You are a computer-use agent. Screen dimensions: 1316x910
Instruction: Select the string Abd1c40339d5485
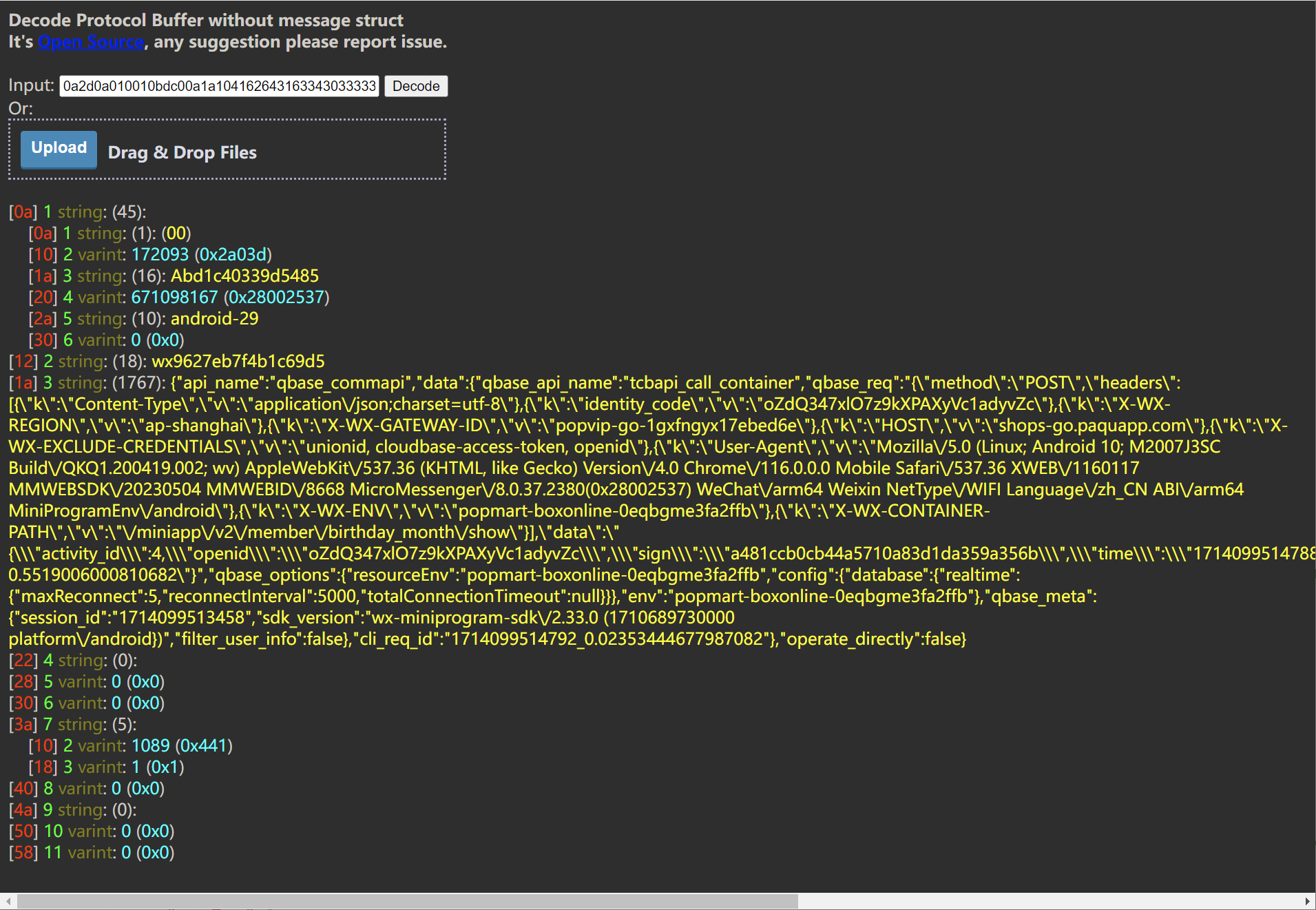point(244,276)
